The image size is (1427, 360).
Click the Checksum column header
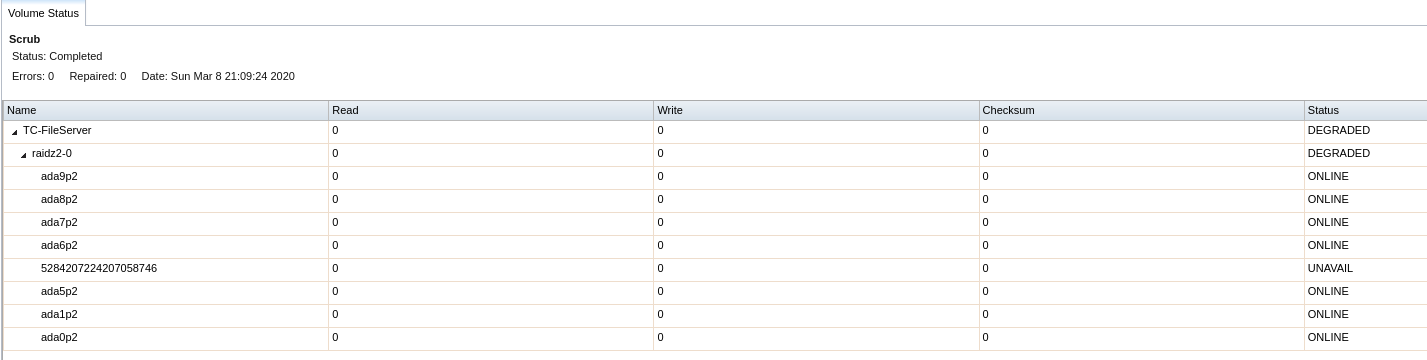pyautogui.click(x=1141, y=110)
